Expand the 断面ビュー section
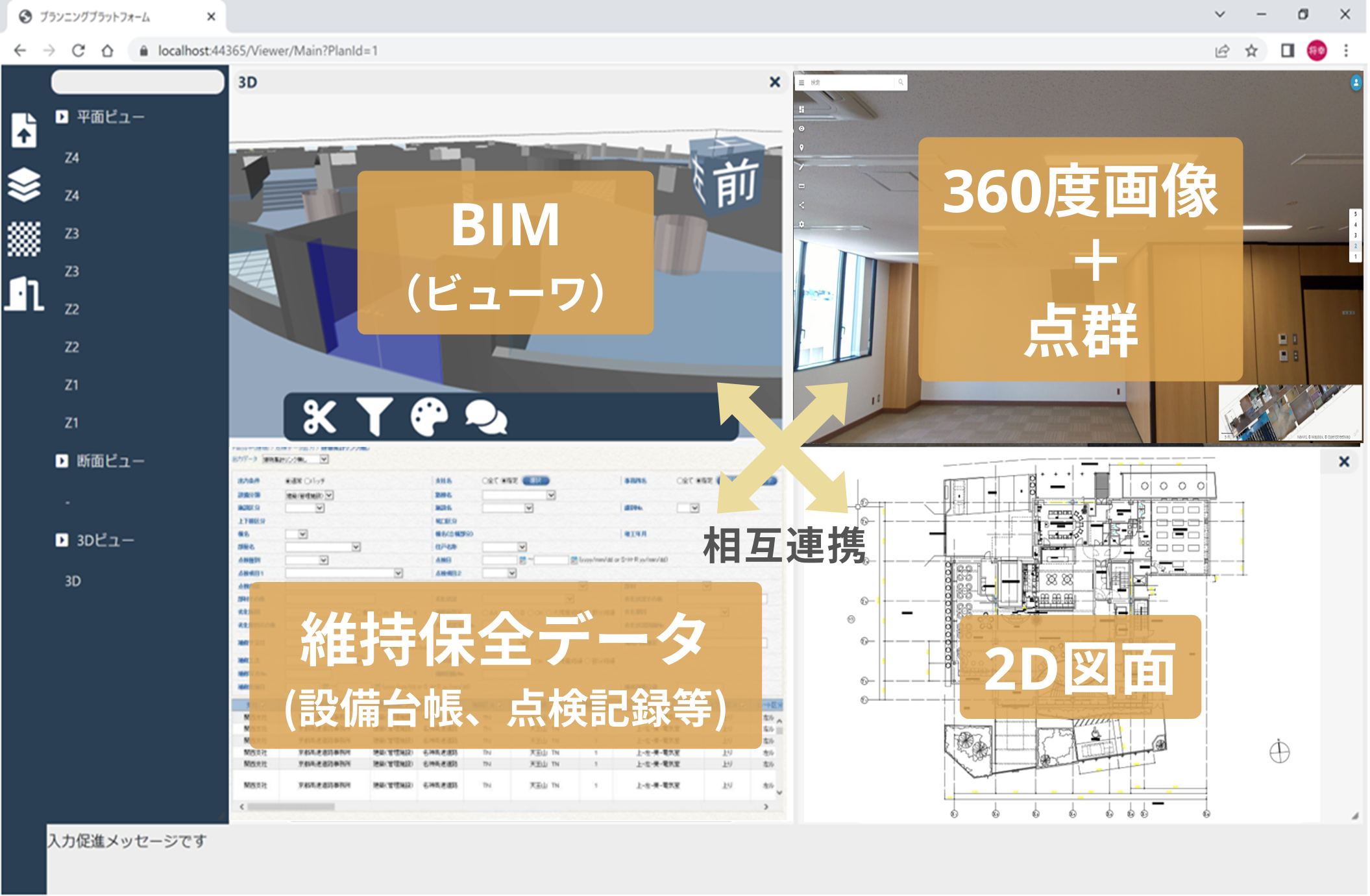 [62, 460]
